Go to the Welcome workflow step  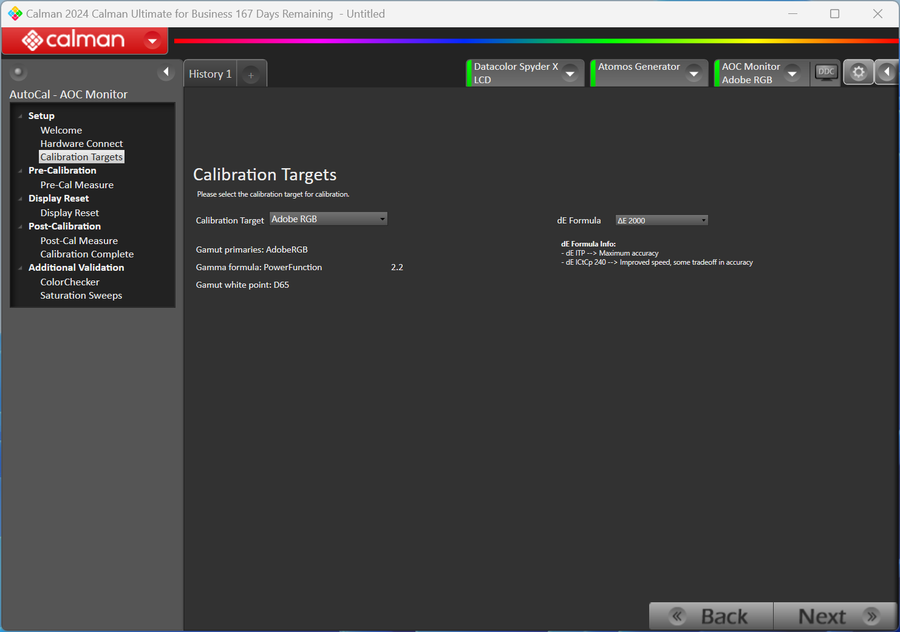(x=61, y=130)
